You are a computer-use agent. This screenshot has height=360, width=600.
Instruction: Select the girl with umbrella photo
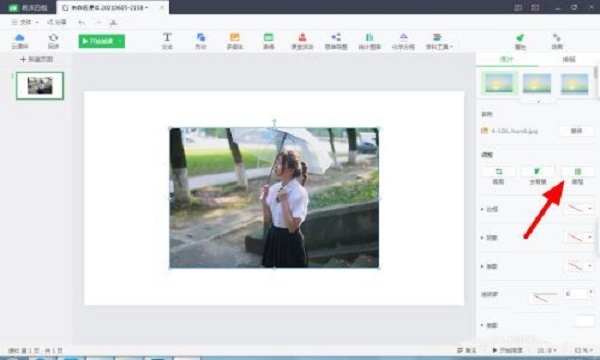[x=274, y=198]
